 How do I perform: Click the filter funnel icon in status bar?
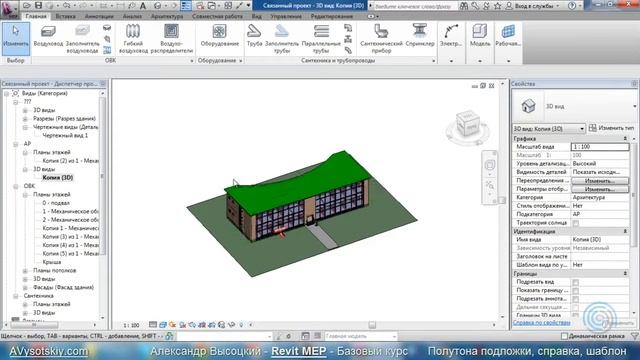pos(635,336)
